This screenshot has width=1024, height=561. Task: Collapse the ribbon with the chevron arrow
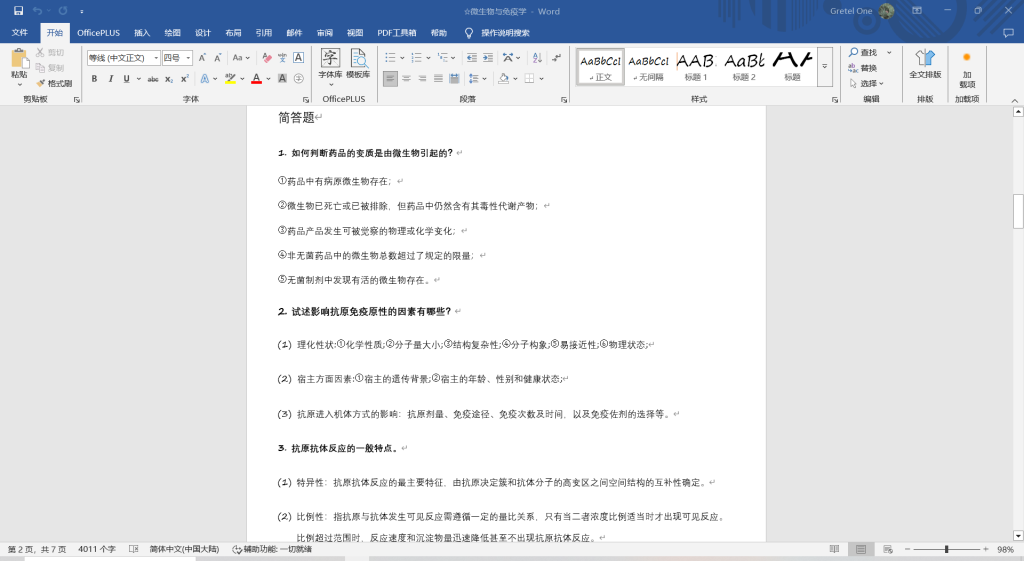pyautogui.click(x=1014, y=99)
